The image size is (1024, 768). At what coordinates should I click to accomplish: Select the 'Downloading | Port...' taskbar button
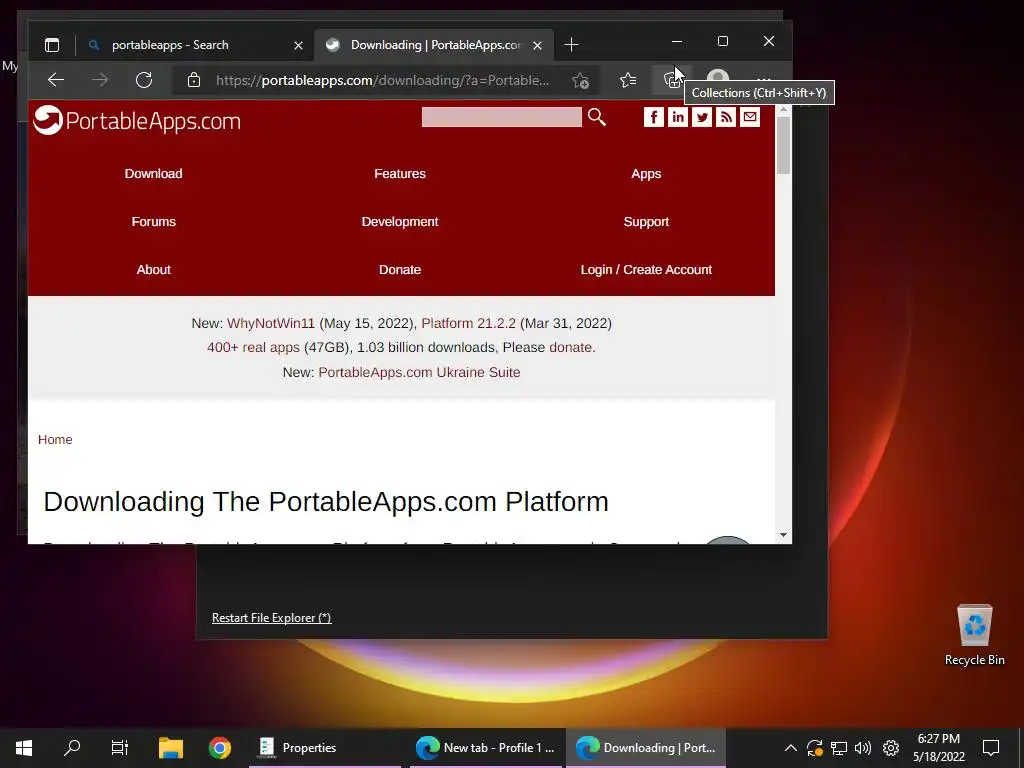pos(646,748)
